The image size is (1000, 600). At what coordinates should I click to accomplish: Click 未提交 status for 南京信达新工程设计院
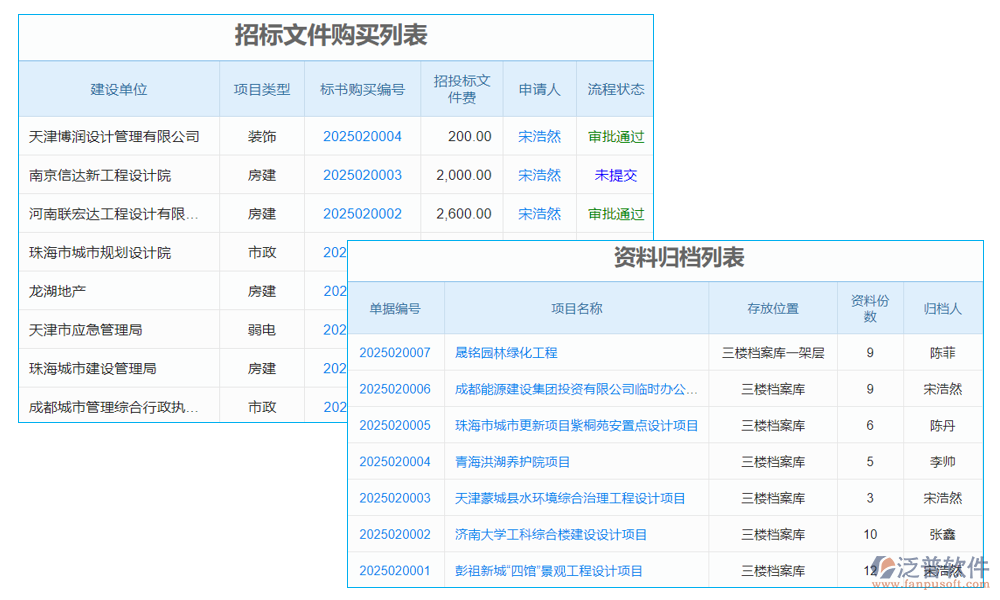[615, 175]
